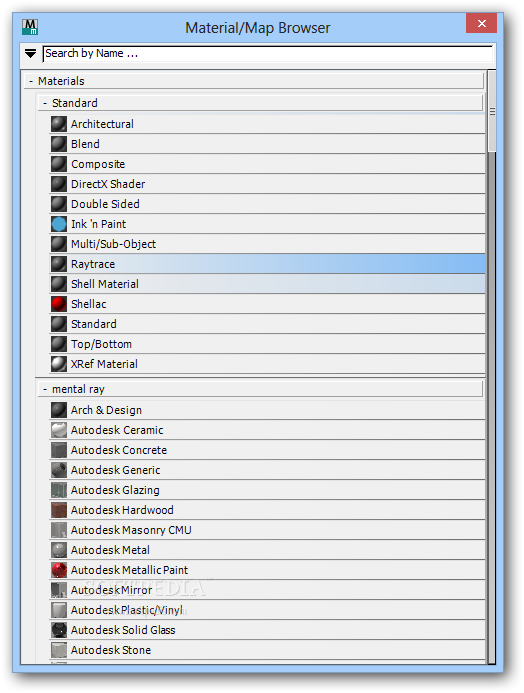Select the Autodesk Concrete label
This screenshot has width=524, height=693.
(119, 450)
